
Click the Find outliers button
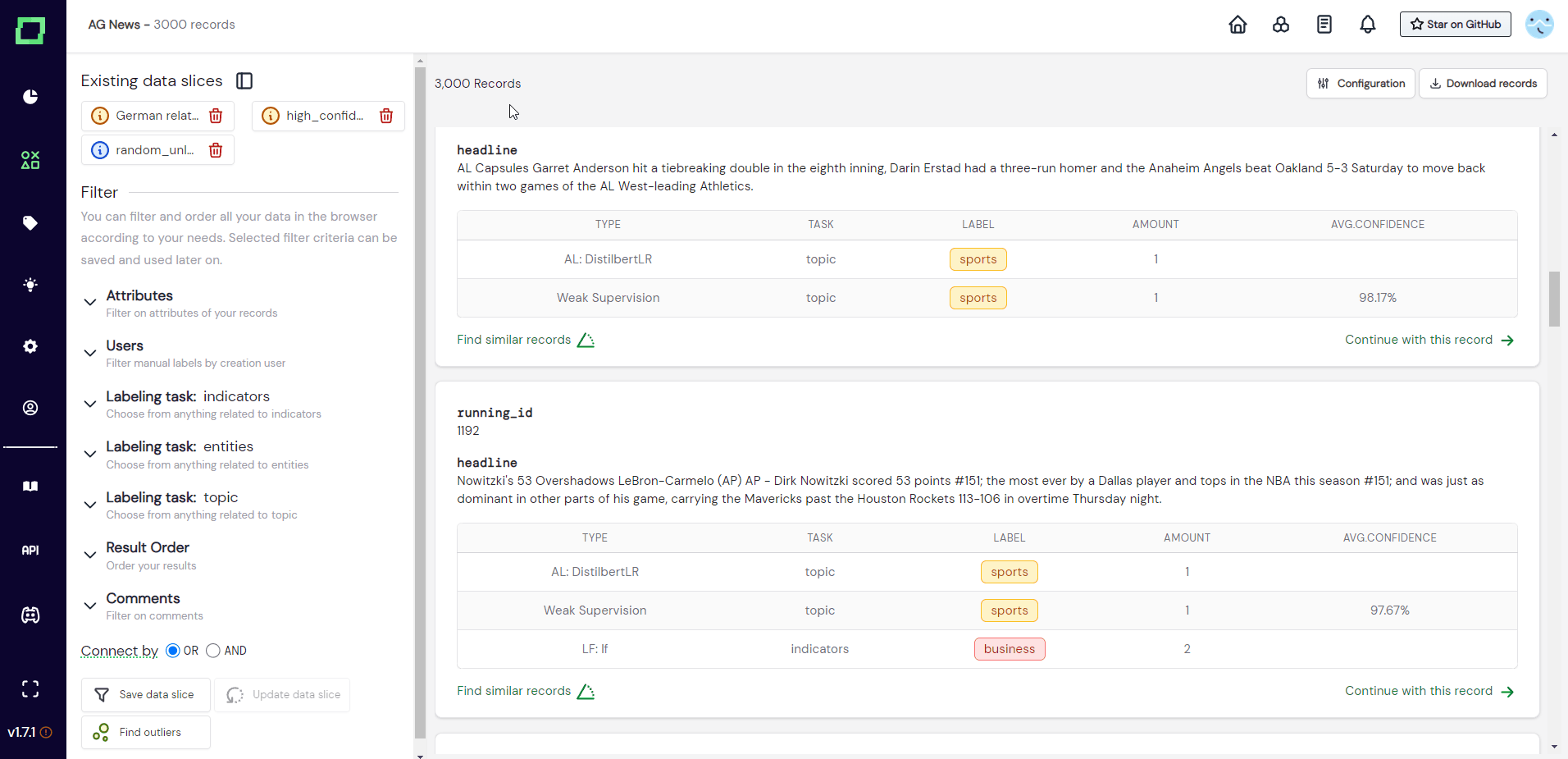click(146, 733)
